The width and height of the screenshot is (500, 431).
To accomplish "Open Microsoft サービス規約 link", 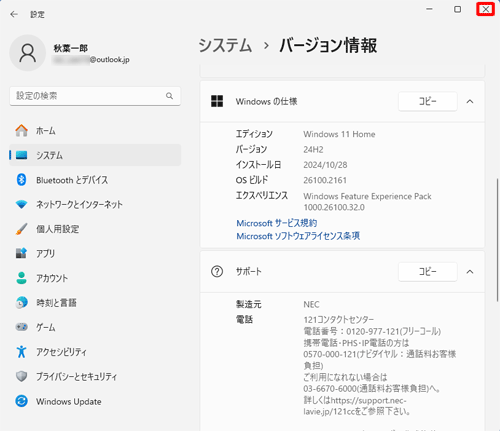I will point(277,223).
